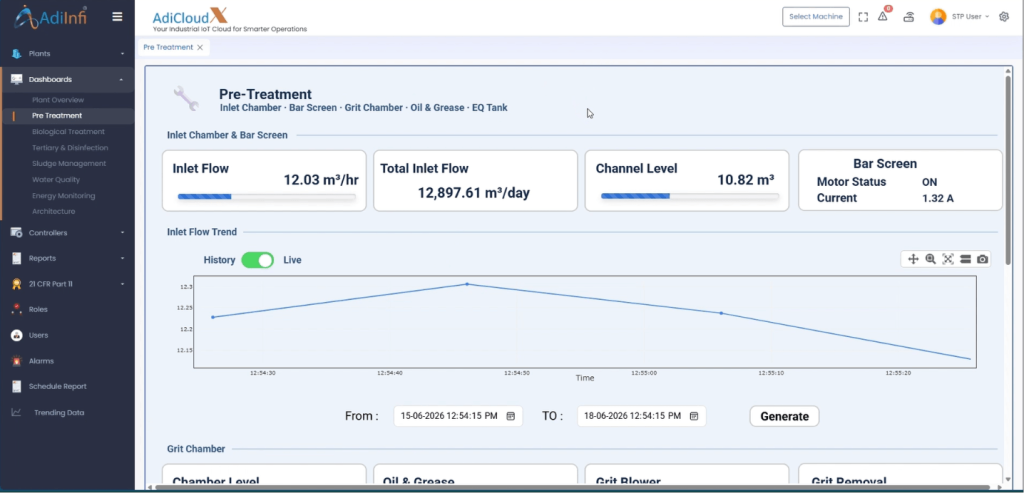Screen dimensions: 1024x493
Task: Click the peak data point on trend line
Action: click(x=467, y=284)
